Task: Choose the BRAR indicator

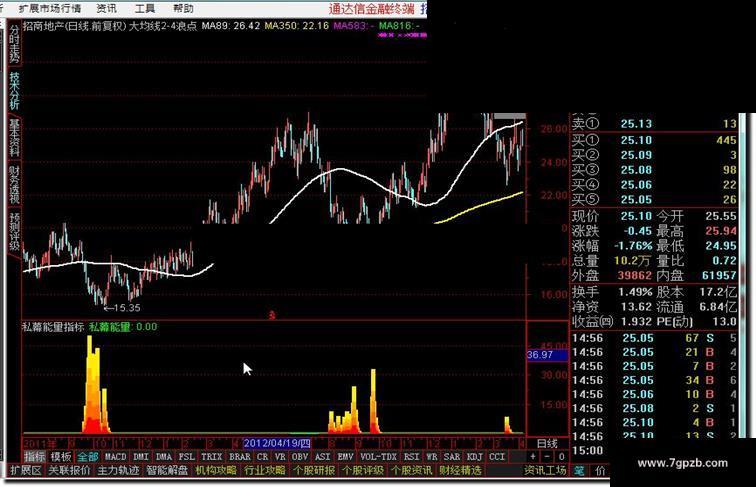Action: click(240, 456)
